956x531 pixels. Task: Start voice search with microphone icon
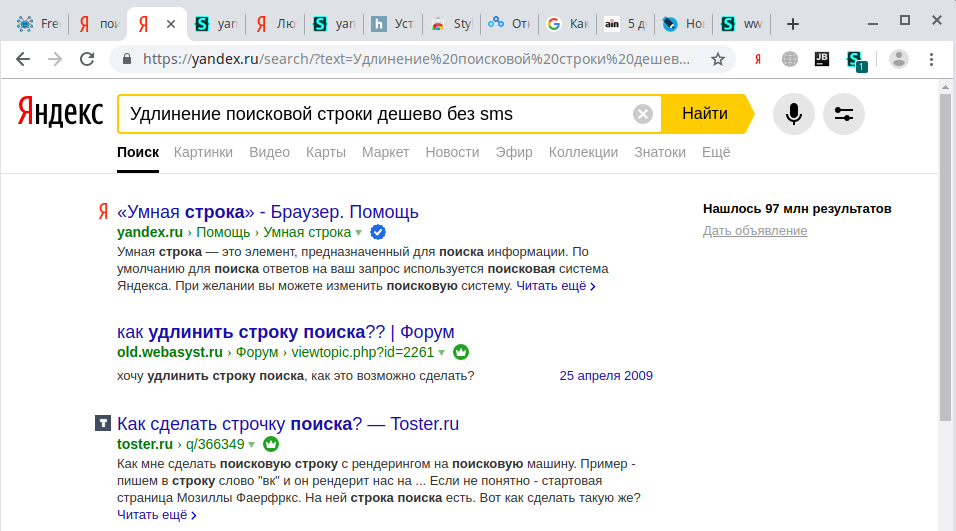pyautogui.click(x=793, y=114)
